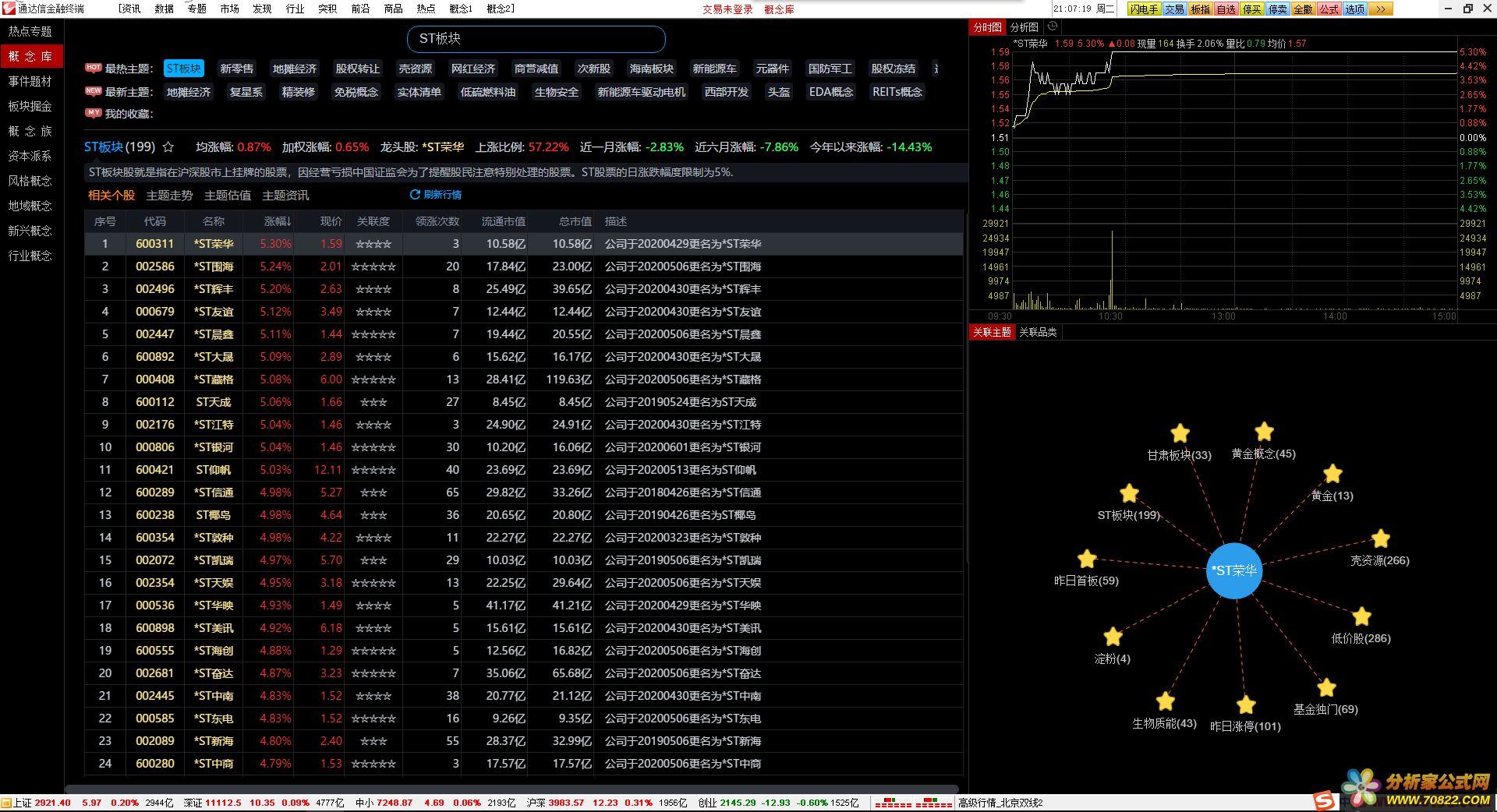
Task: Open the 行业 menu
Action: 295,9
